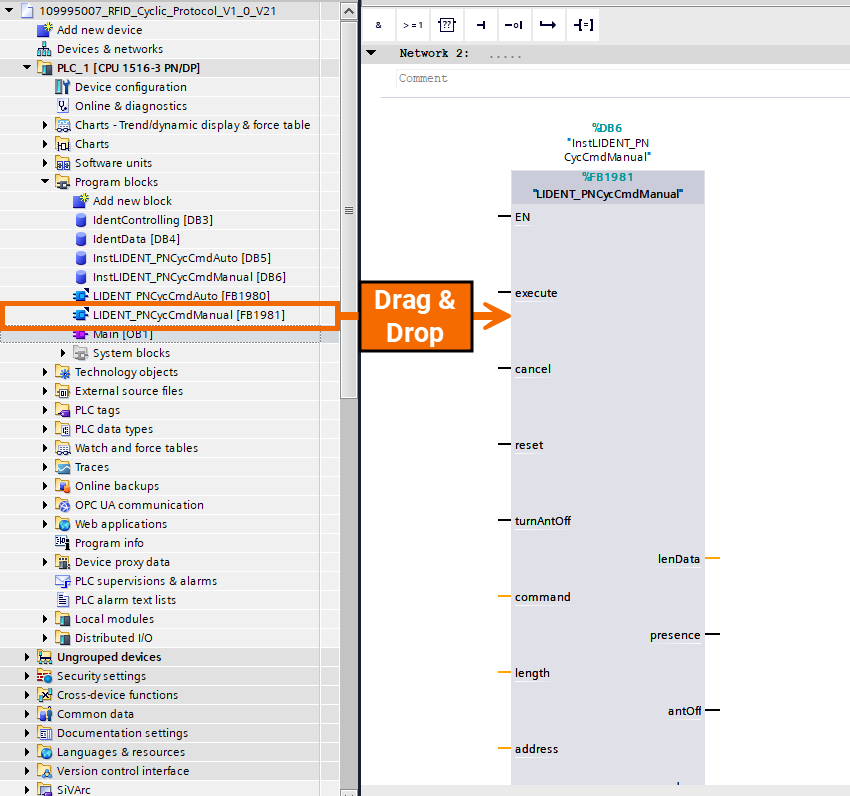Open Local modules folder
This screenshot has width=850, height=796.
[114, 619]
